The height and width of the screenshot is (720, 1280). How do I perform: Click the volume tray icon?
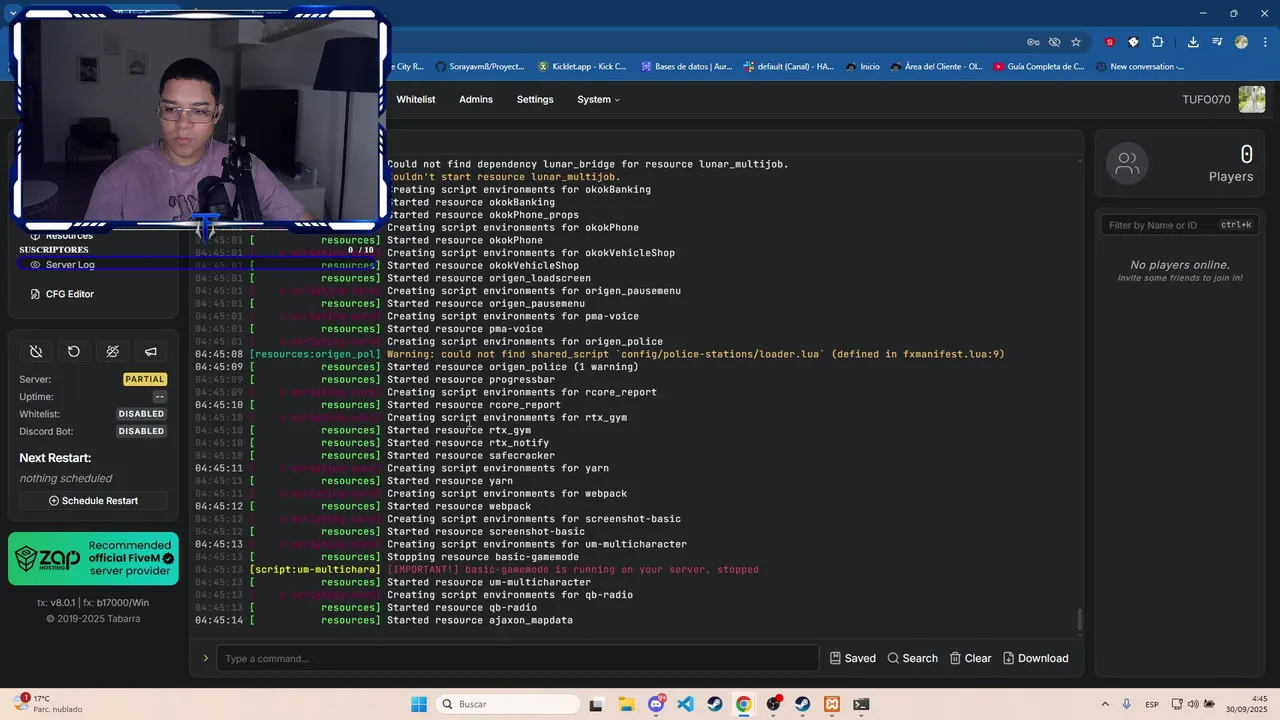pos(1195,704)
